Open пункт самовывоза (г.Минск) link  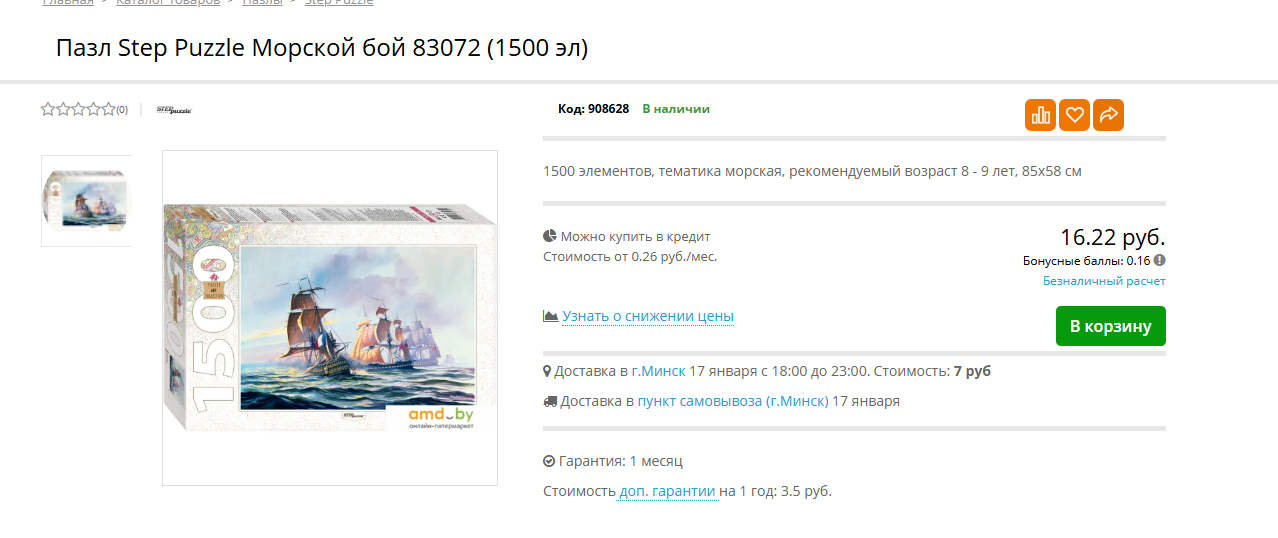tap(733, 401)
